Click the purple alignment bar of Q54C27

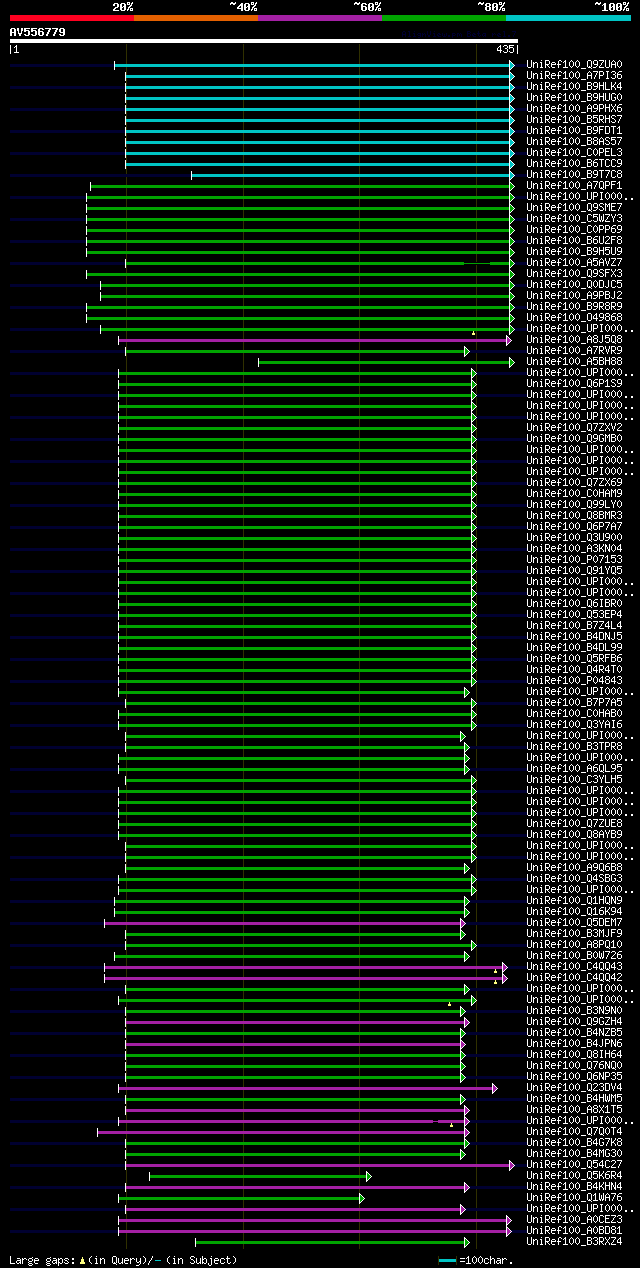[x=319, y=1165]
